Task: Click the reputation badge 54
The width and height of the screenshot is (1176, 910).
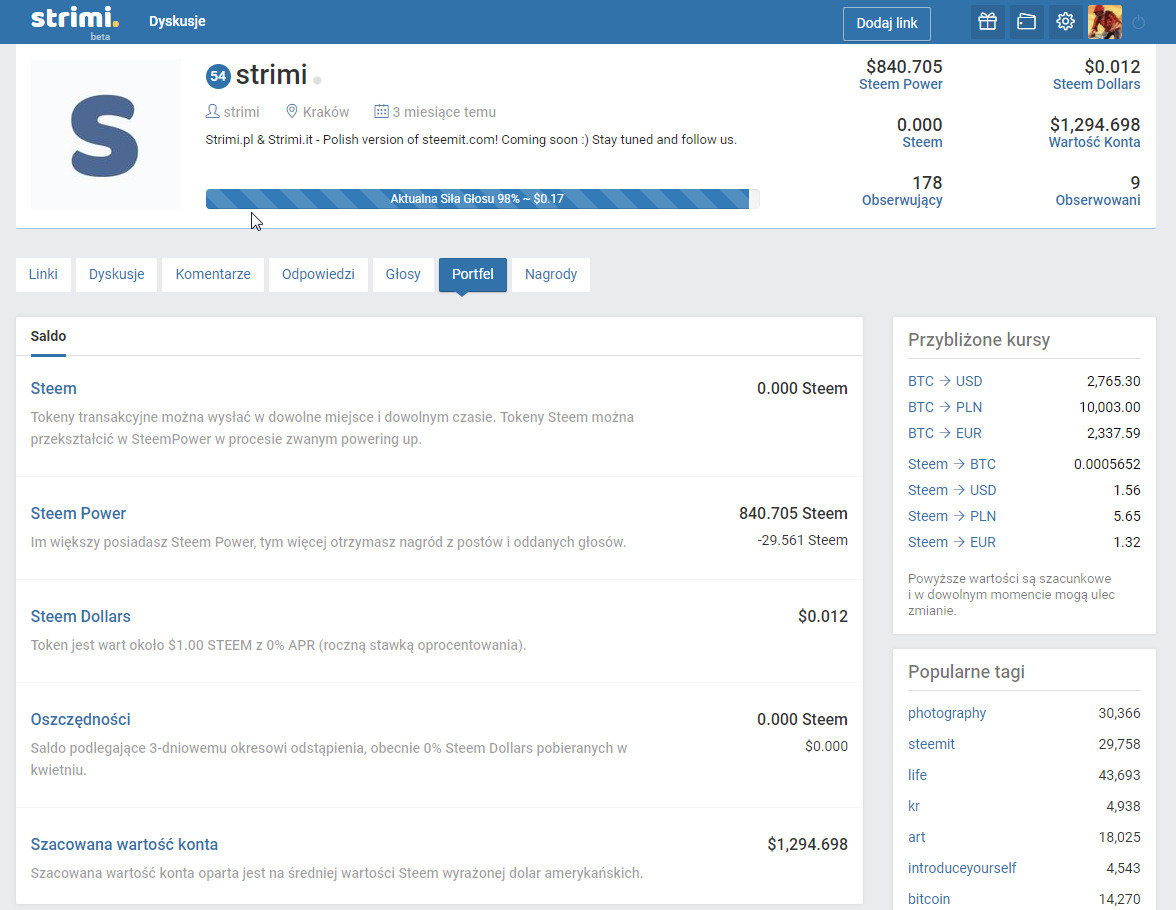Action: 218,76
